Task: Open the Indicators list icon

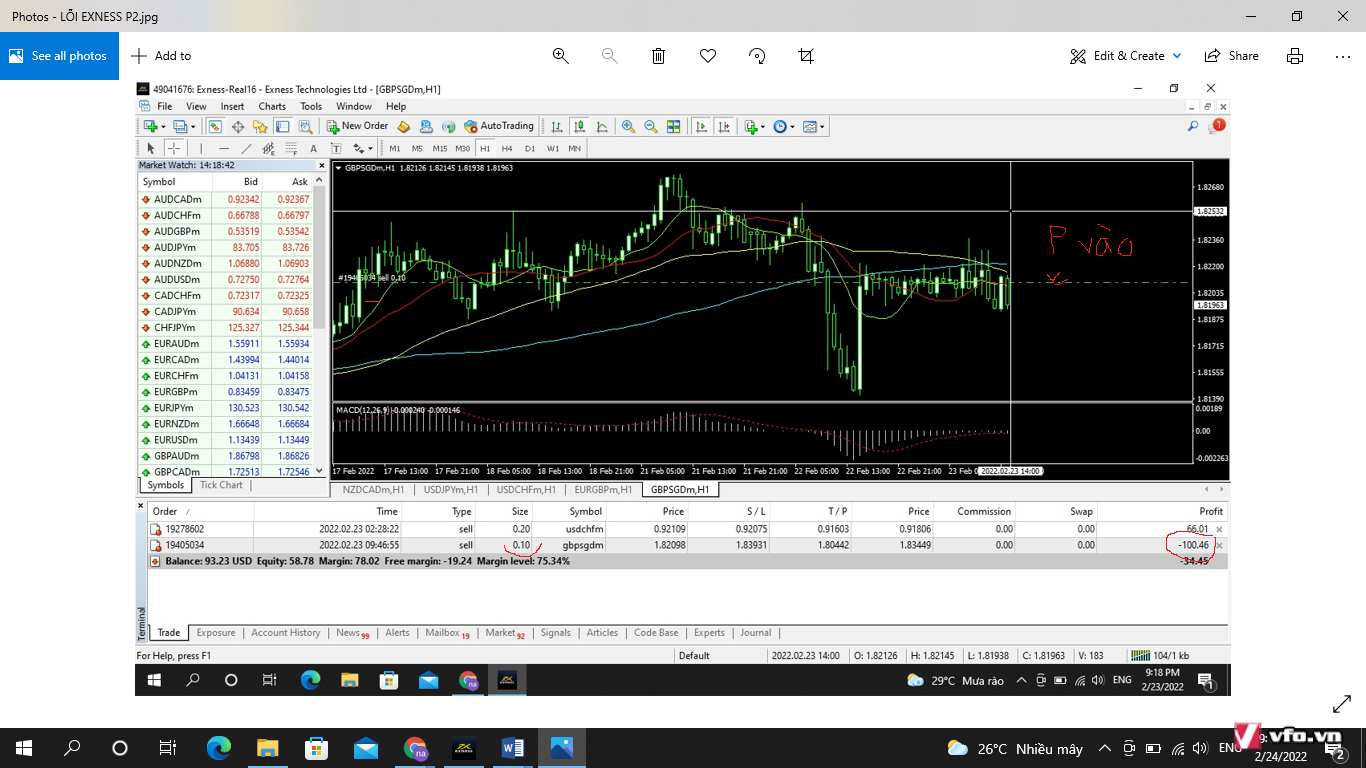Action: (751, 127)
